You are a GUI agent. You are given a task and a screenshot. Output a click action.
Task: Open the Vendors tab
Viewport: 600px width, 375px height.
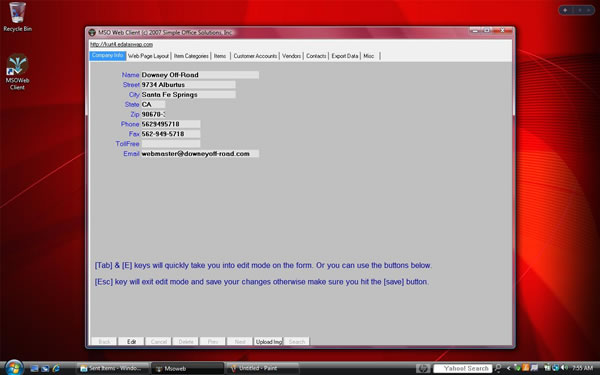tap(292, 56)
